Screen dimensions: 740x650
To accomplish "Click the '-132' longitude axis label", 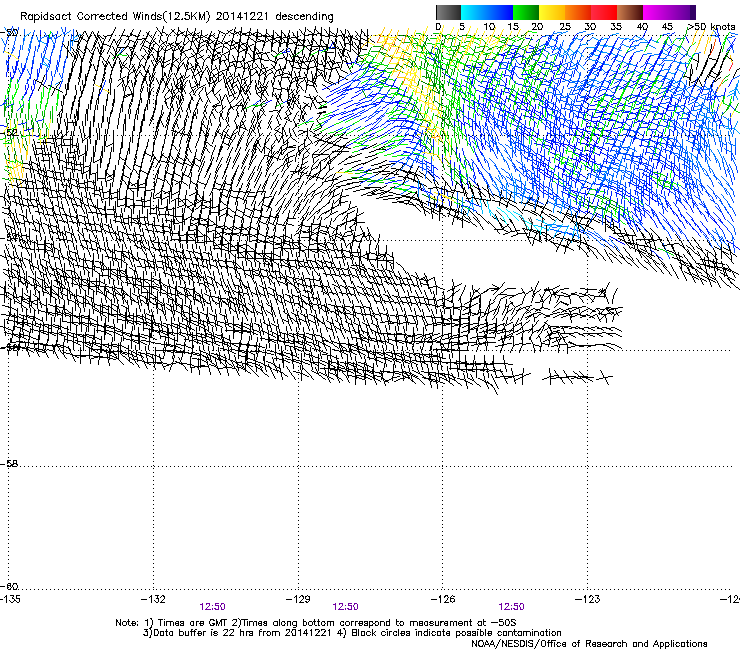I will (x=153, y=599).
